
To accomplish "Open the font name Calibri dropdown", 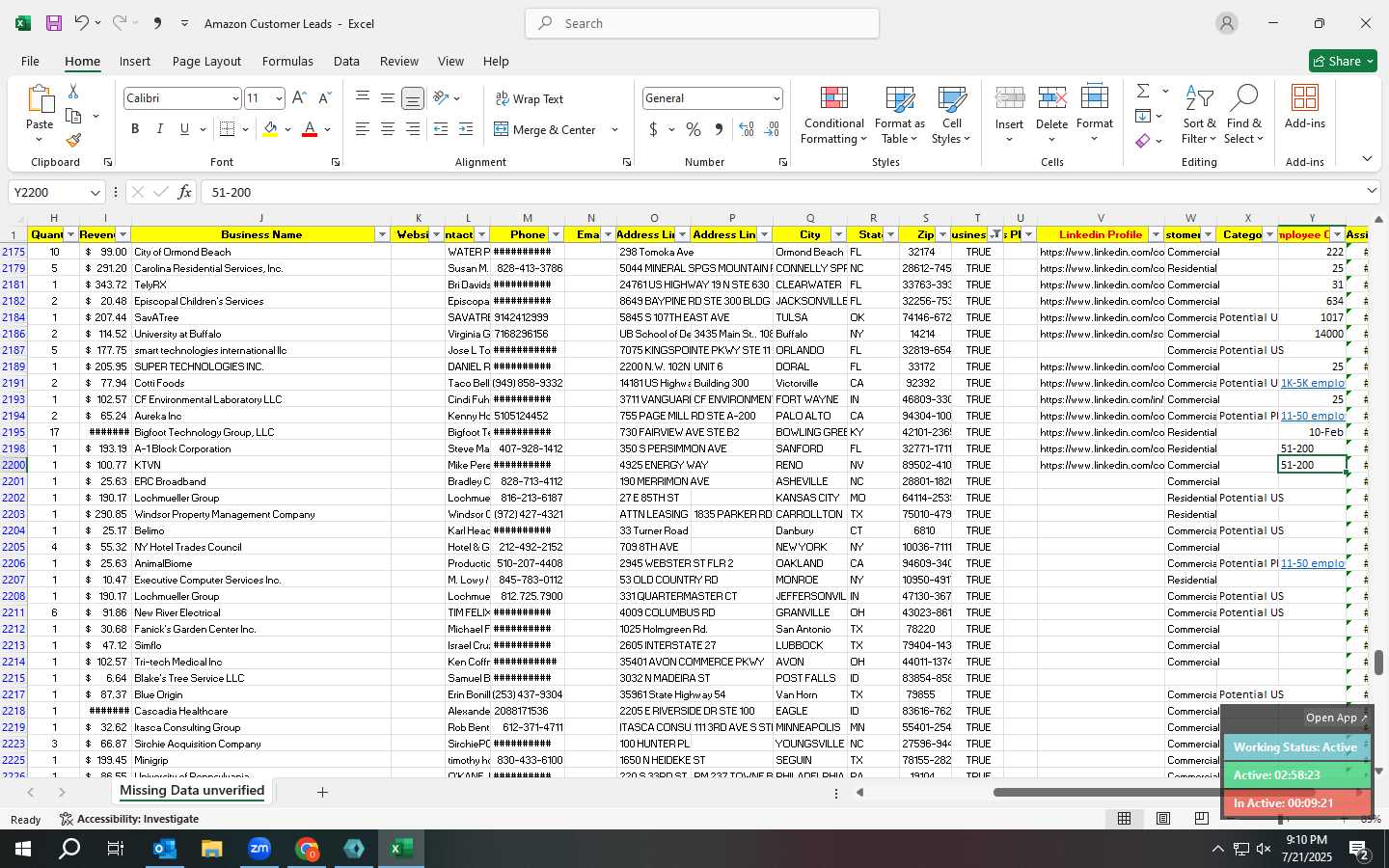I will tap(234, 98).
